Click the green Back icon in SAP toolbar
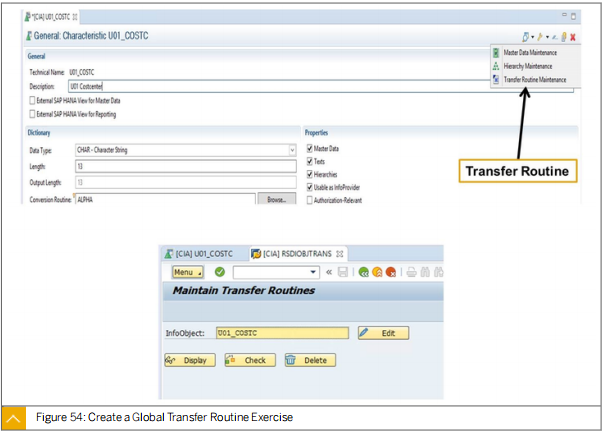The width and height of the screenshot is (602, 431). tap(363, 272)
